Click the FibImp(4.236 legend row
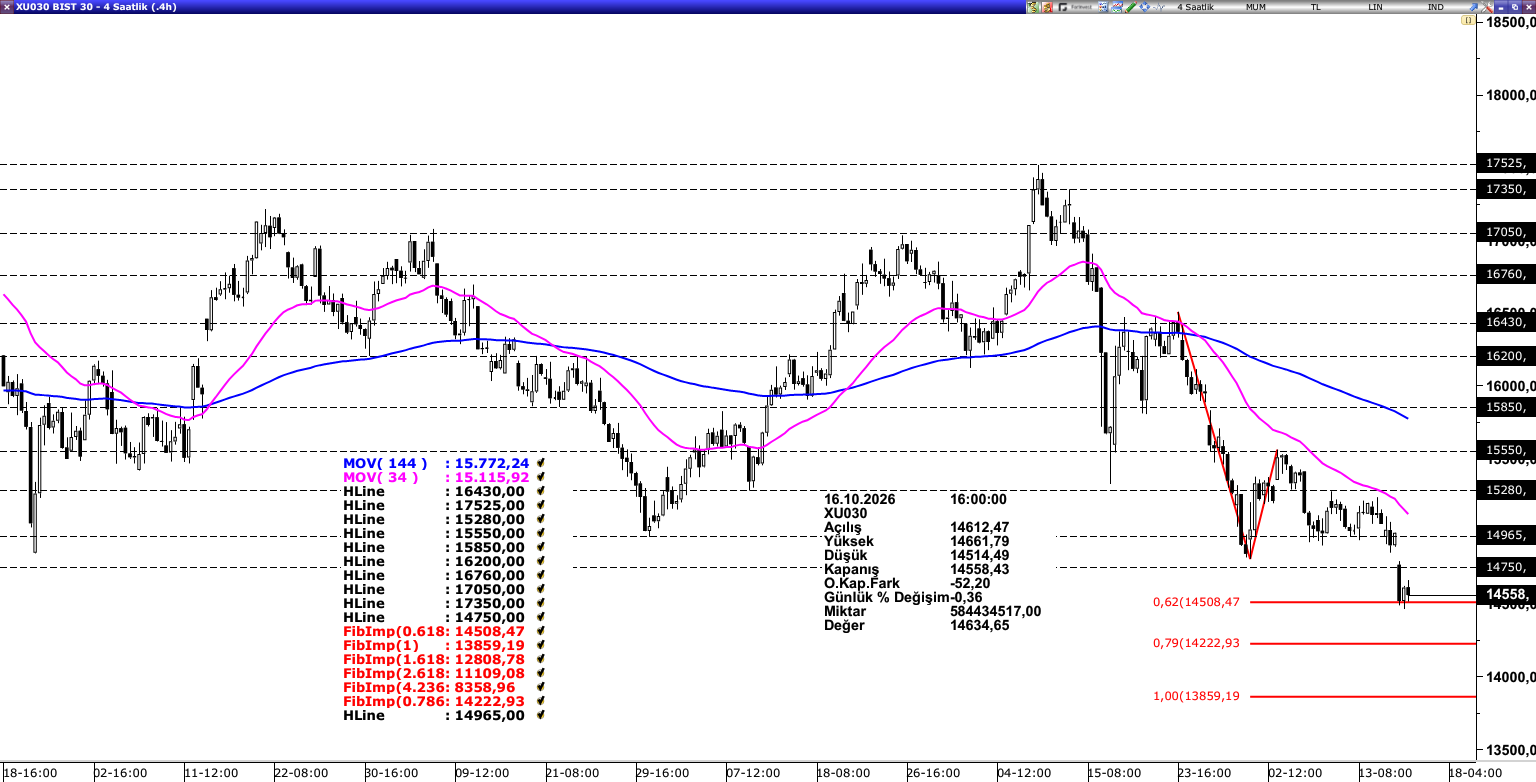The width and height of the screenshot is (1536, 782). tap(434, 687)
